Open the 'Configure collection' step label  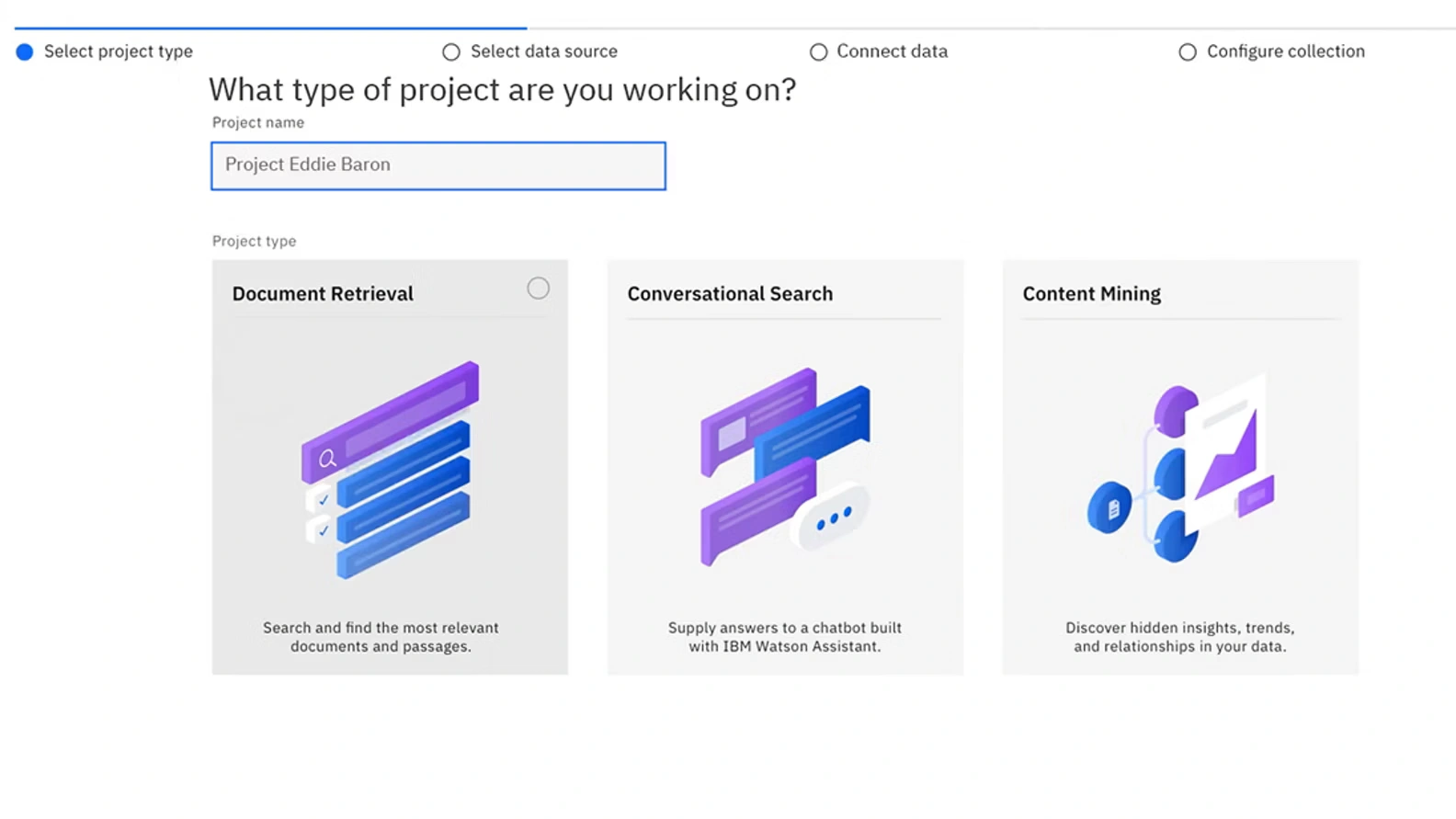(1285, 51)
